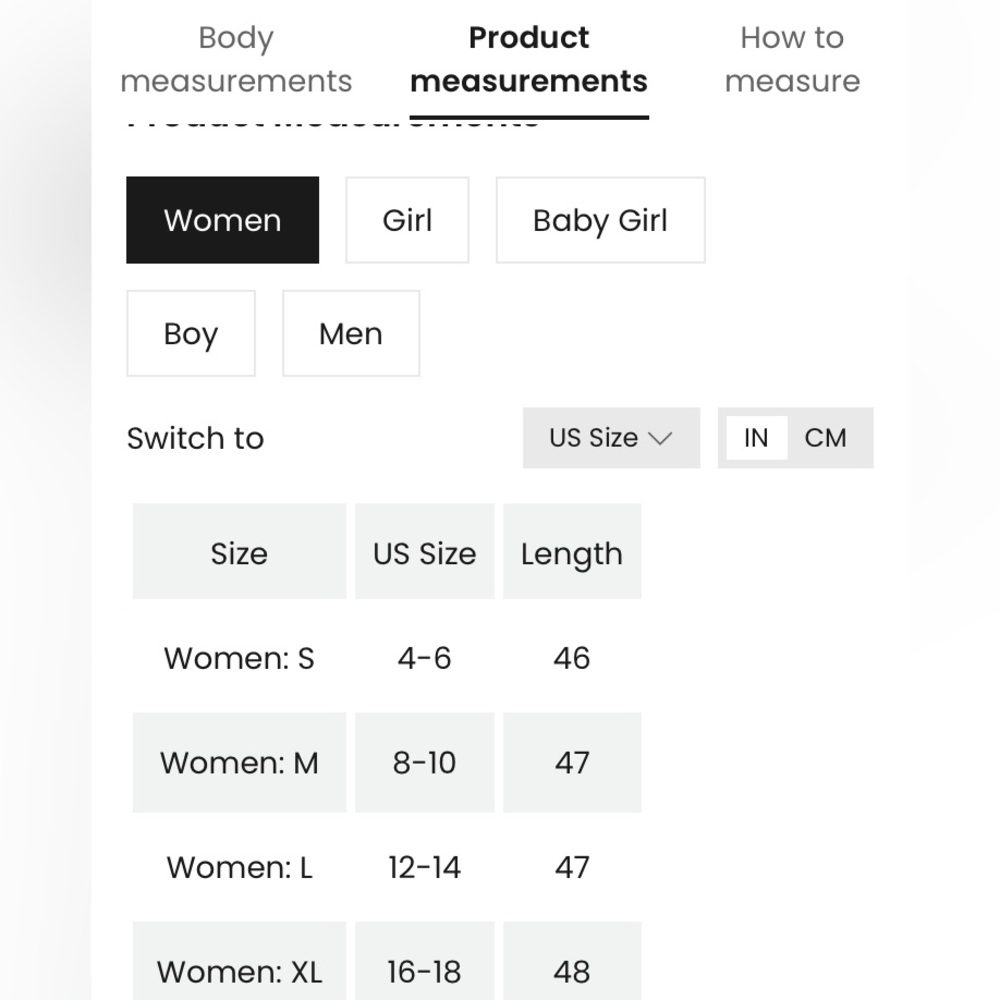
Task: Select the Women: L size row
Action: pyautogui.click(x=387, y=867)
